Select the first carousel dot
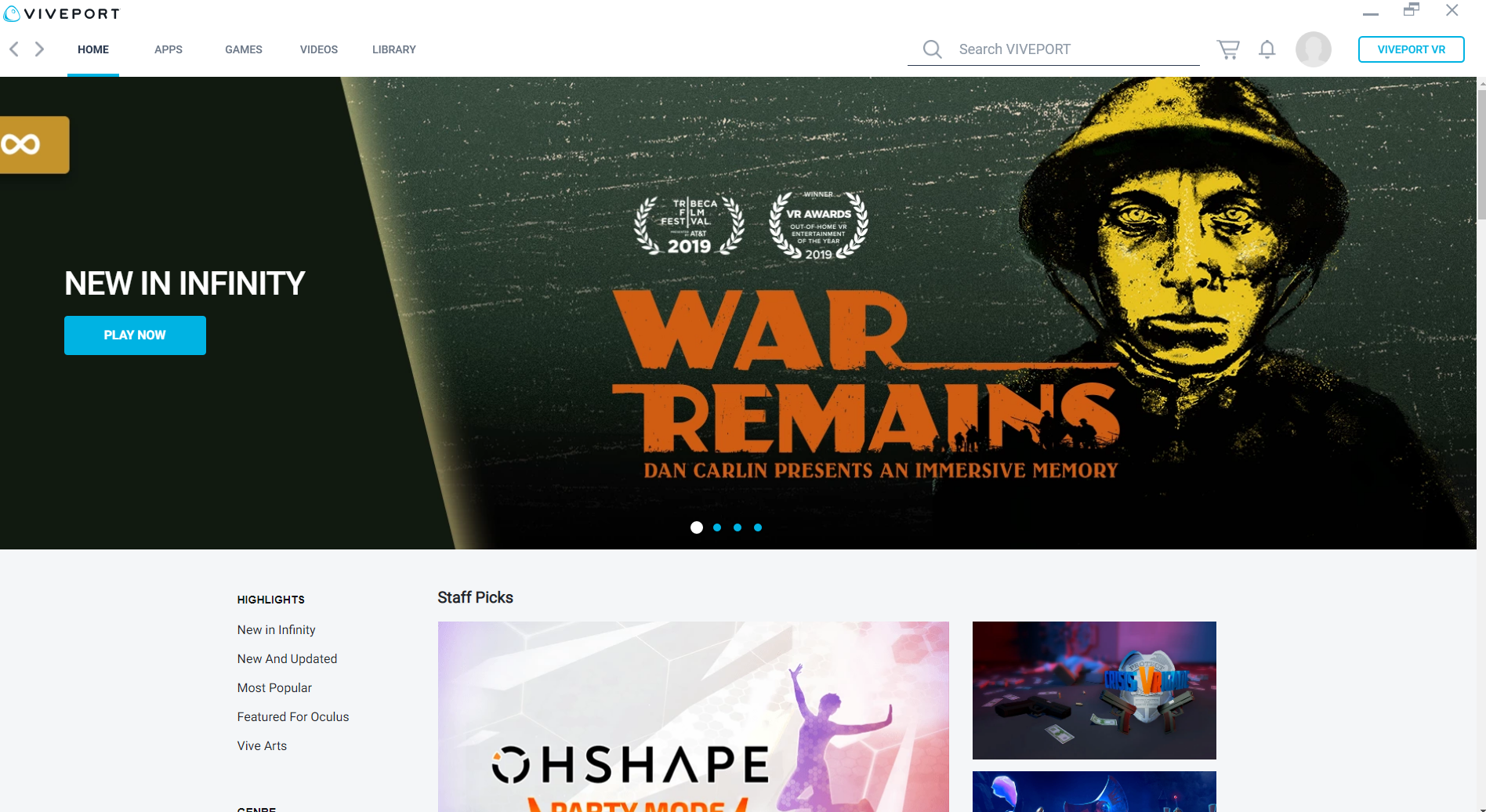Viewport: 1486px width, 812px height. pos(697,527)
